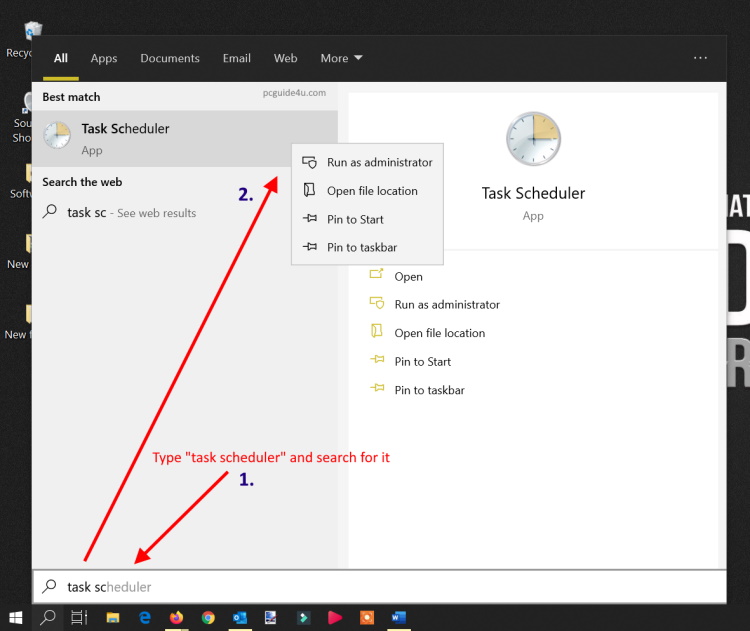Image resolution: width=750 pixels, height=631 pixels.
Task: Open Microsoft Edge from the taskbar
Action: (x=145, y=618)
